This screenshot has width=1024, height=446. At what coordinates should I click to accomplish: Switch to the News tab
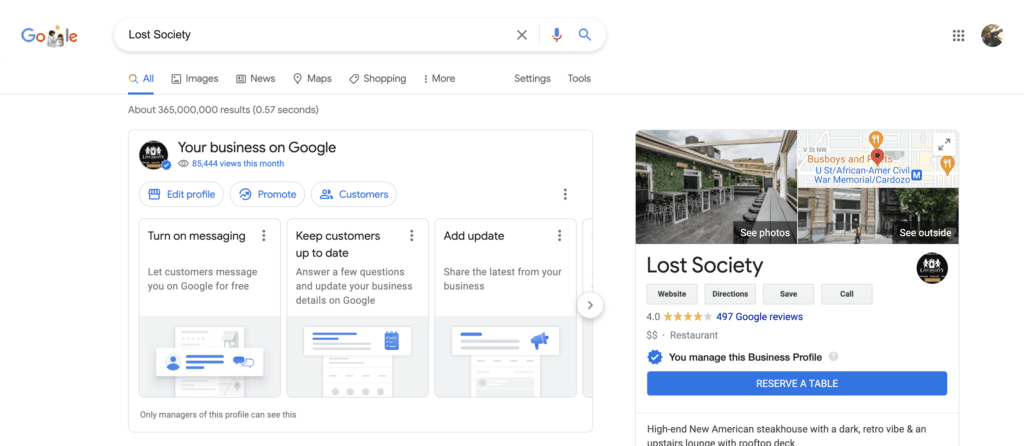(256, 79)
